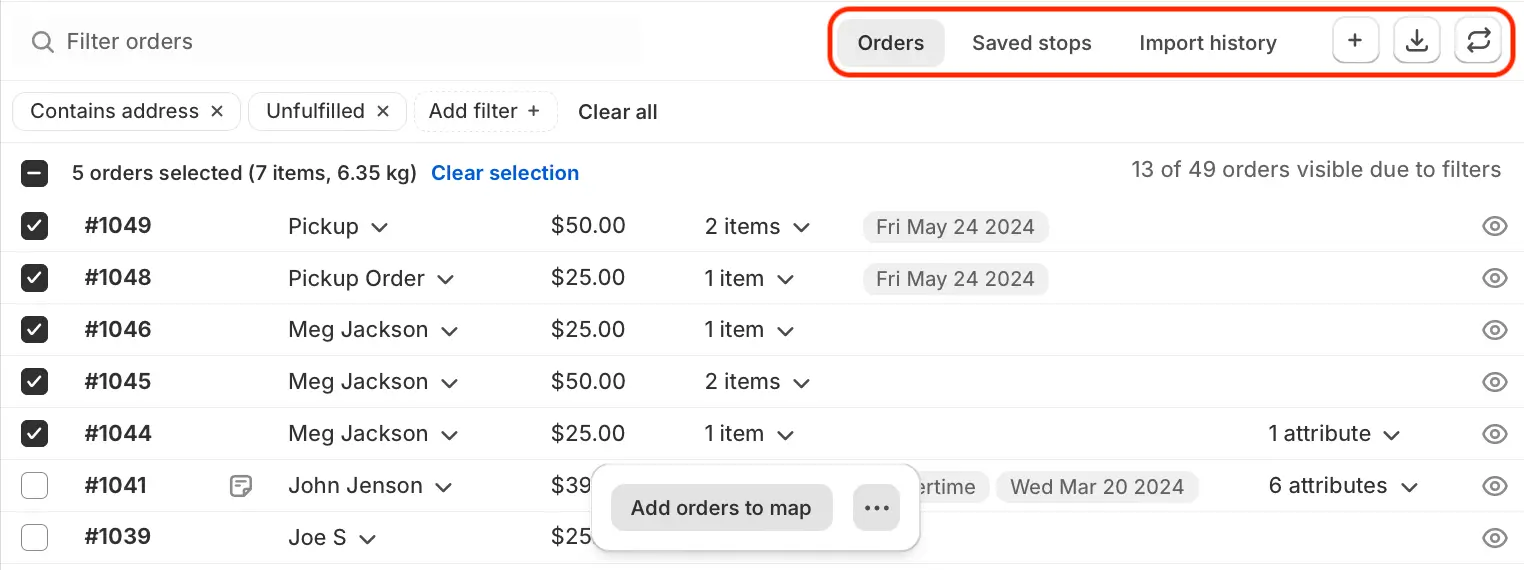Click the sync arrows icon
This screenshot has width=1524, height=570.
(x=1478, y=42)
